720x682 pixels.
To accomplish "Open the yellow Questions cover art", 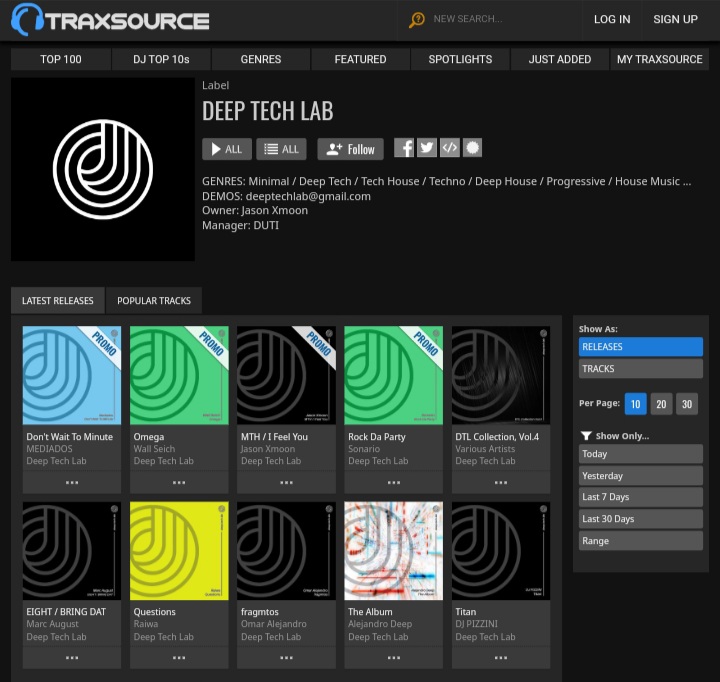I will click(x=179, y=551).
